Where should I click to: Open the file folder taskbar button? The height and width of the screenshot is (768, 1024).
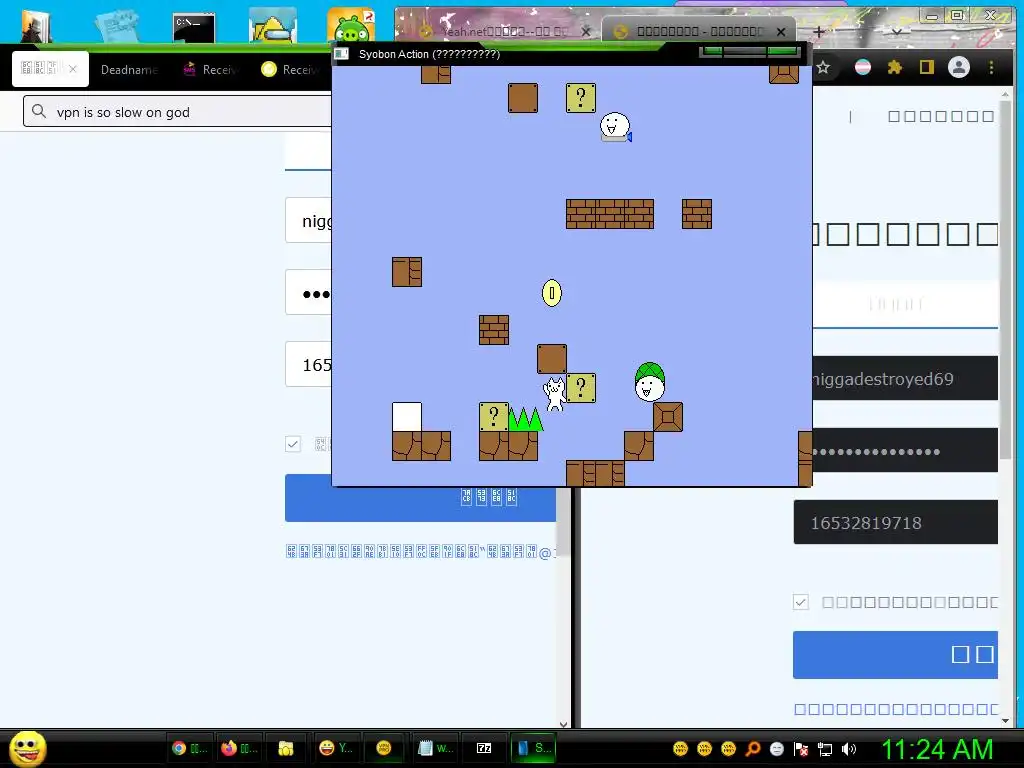pyautogui.click(x=286, y=748)
